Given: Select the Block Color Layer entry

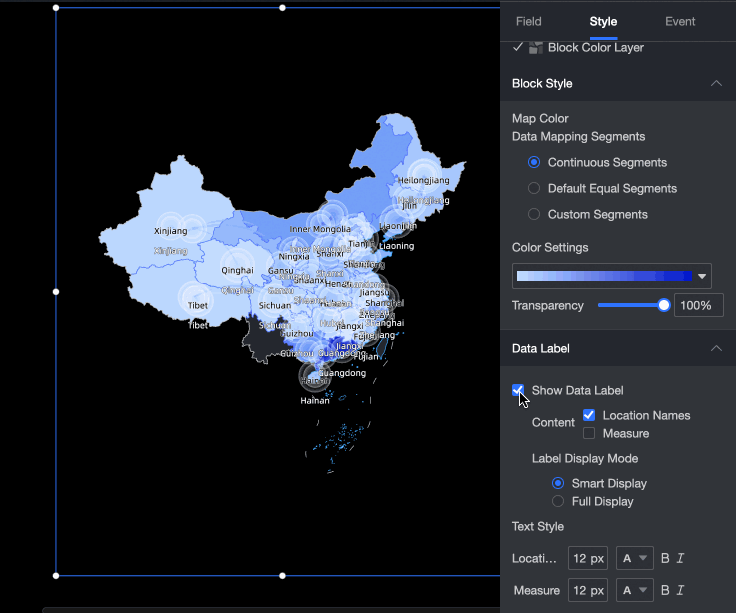Looking at the screenshot, I should (x=596, y=47).
